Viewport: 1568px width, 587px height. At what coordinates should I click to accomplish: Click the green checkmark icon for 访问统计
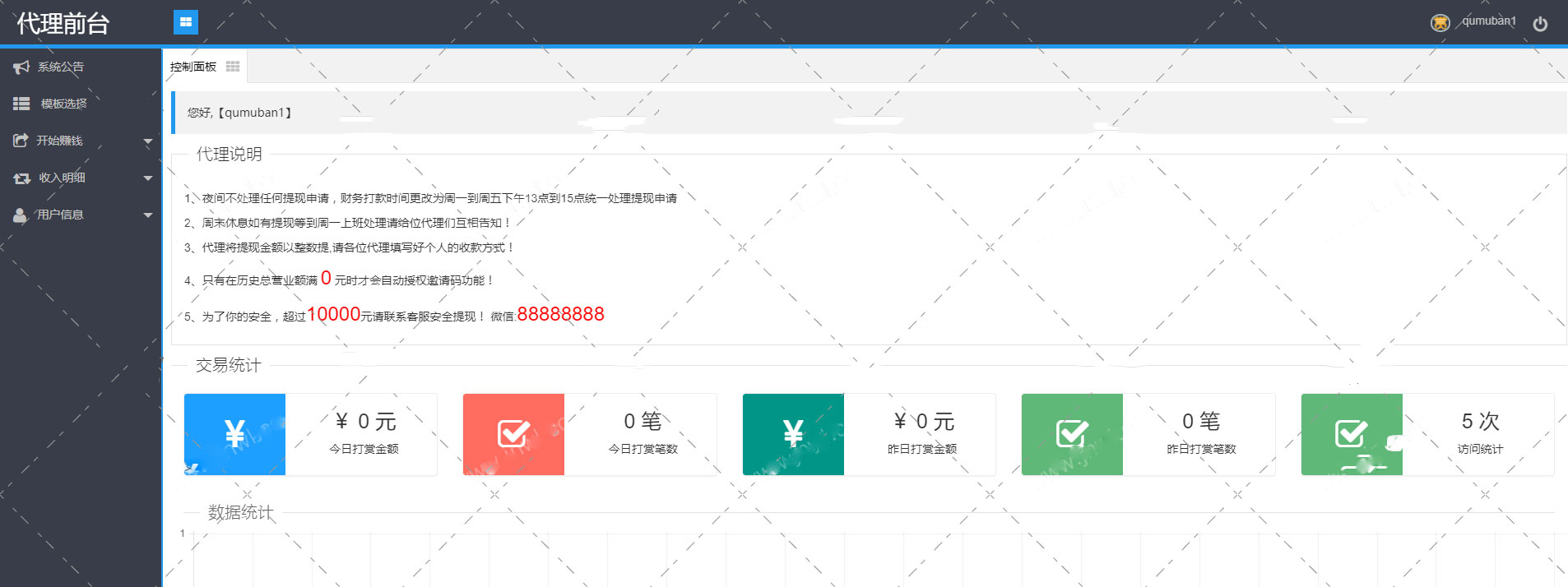(1351, 434)
